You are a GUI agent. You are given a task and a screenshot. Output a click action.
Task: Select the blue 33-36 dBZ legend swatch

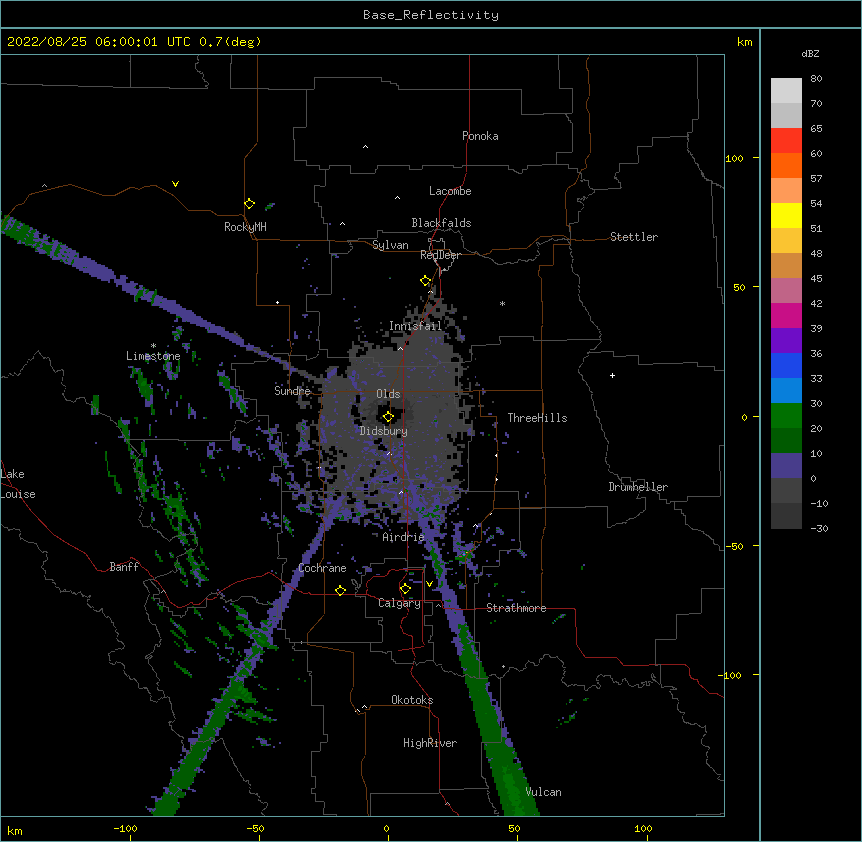786,365
